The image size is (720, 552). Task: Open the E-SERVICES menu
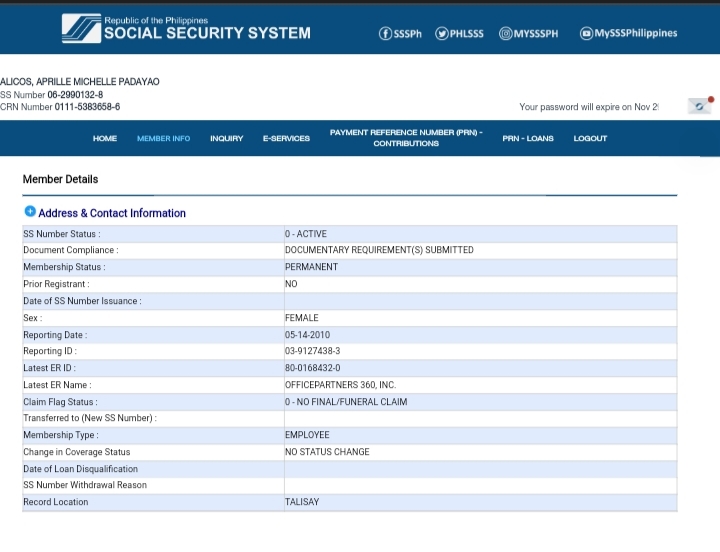click(286, 138)
